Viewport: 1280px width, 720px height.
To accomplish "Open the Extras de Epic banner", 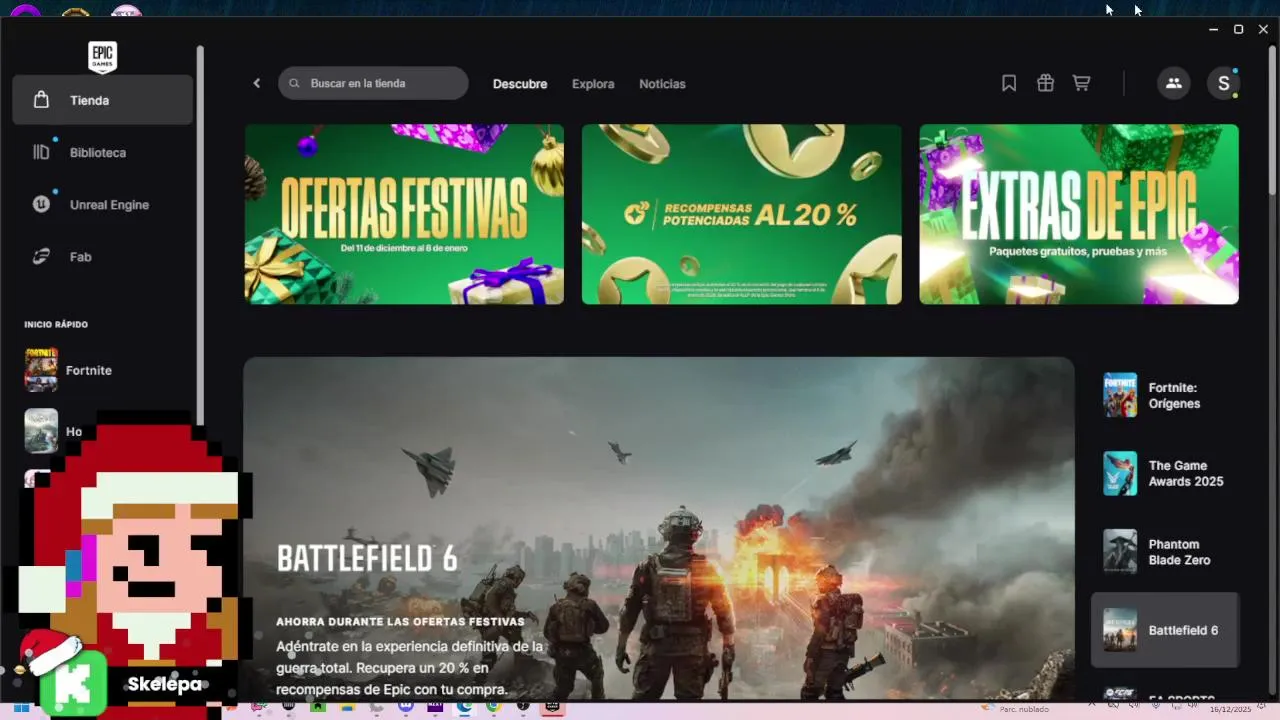I will tap(1079, 214).
